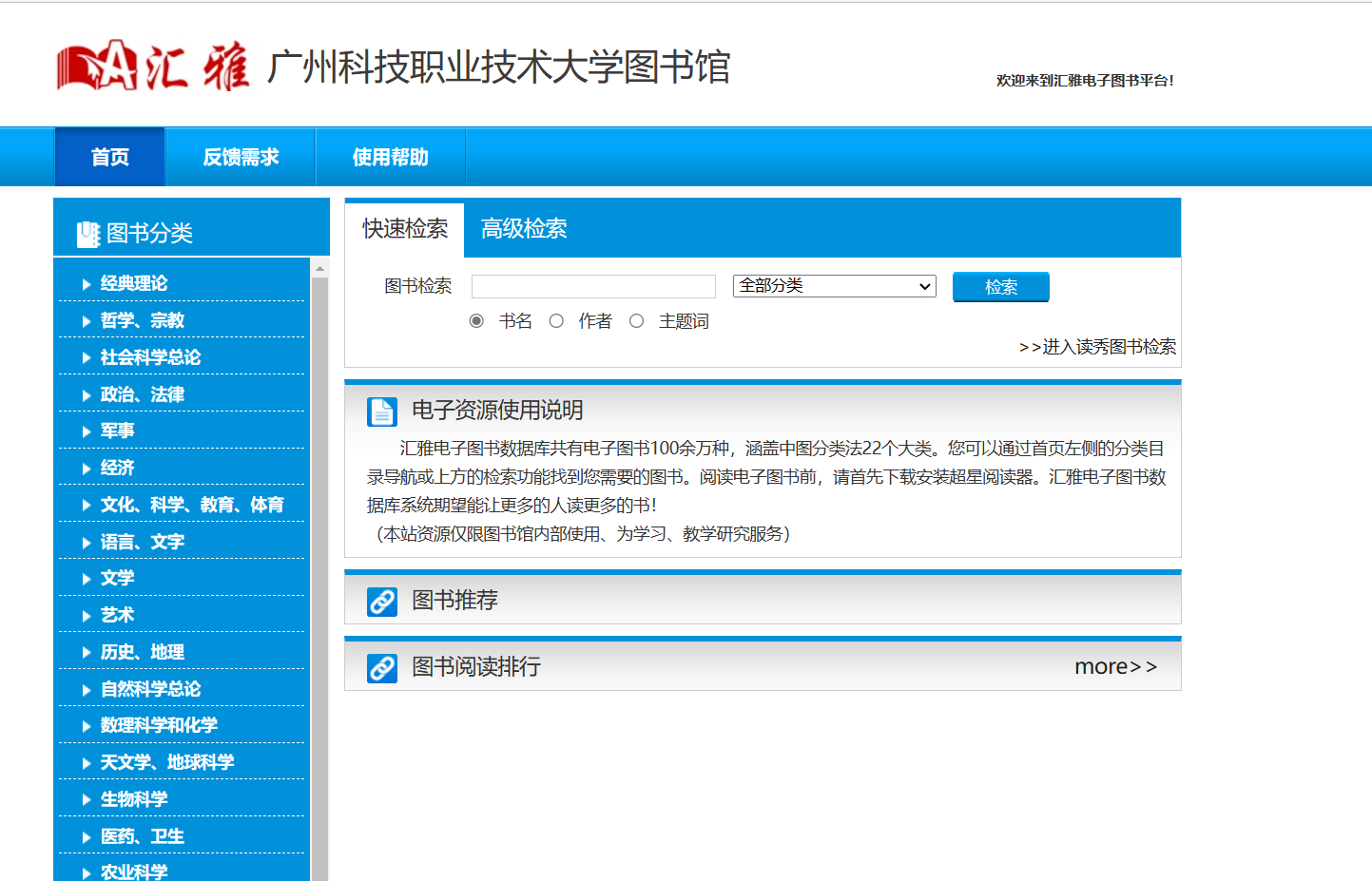Viewport: 1372px width, 881px height.
Task: Click the arrow icon beside 经典理论
Action: coord(87,284)
